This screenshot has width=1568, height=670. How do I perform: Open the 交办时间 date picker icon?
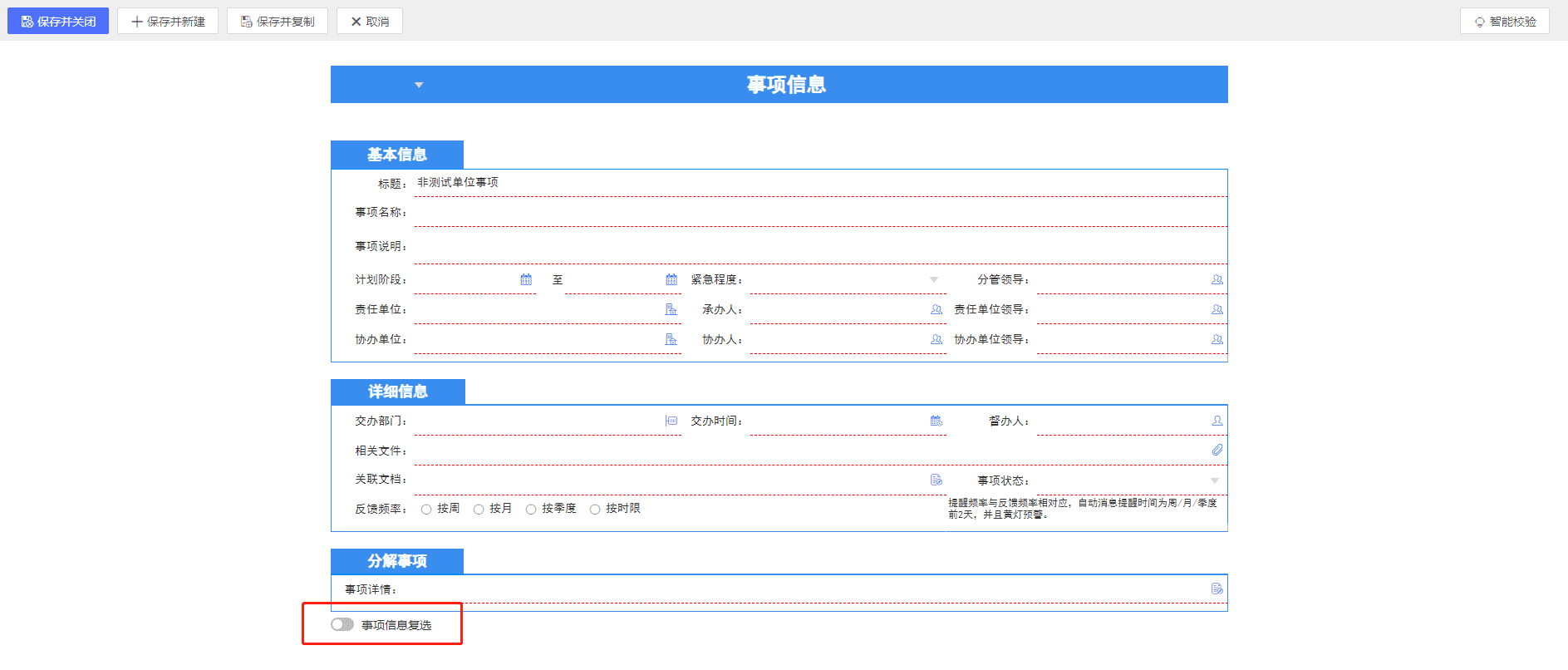tap(936, 421)
